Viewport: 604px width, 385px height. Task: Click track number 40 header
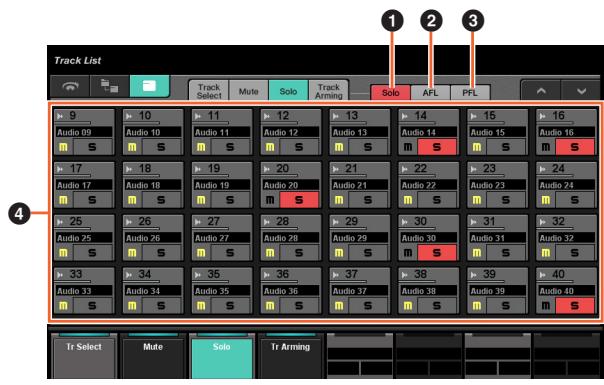click(559, 274)
